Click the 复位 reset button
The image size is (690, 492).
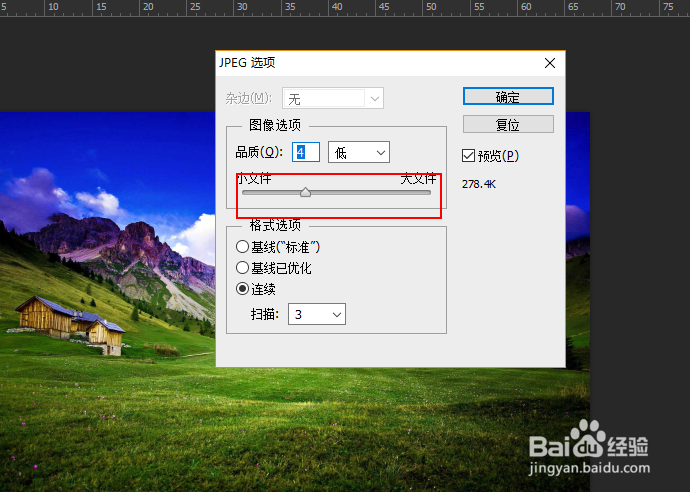(508, 125)
